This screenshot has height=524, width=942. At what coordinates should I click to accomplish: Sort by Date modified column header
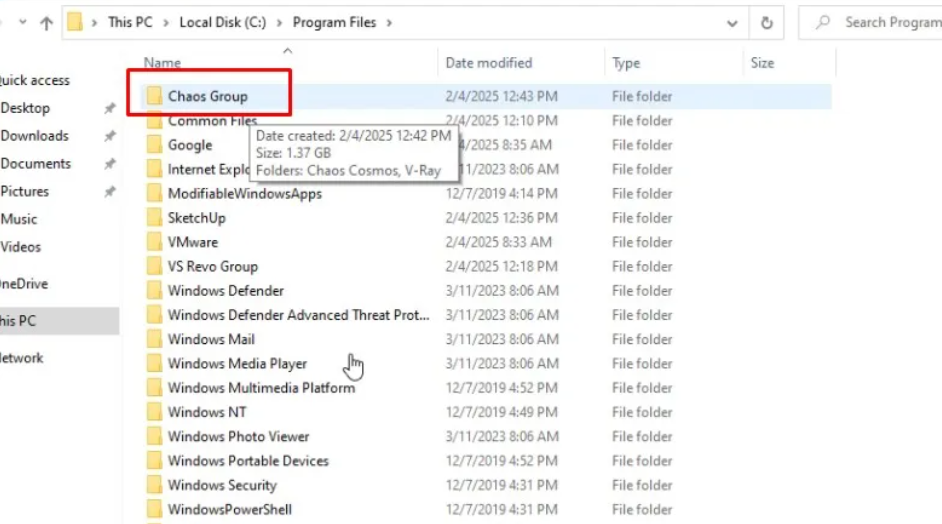(x=488, y=63)
